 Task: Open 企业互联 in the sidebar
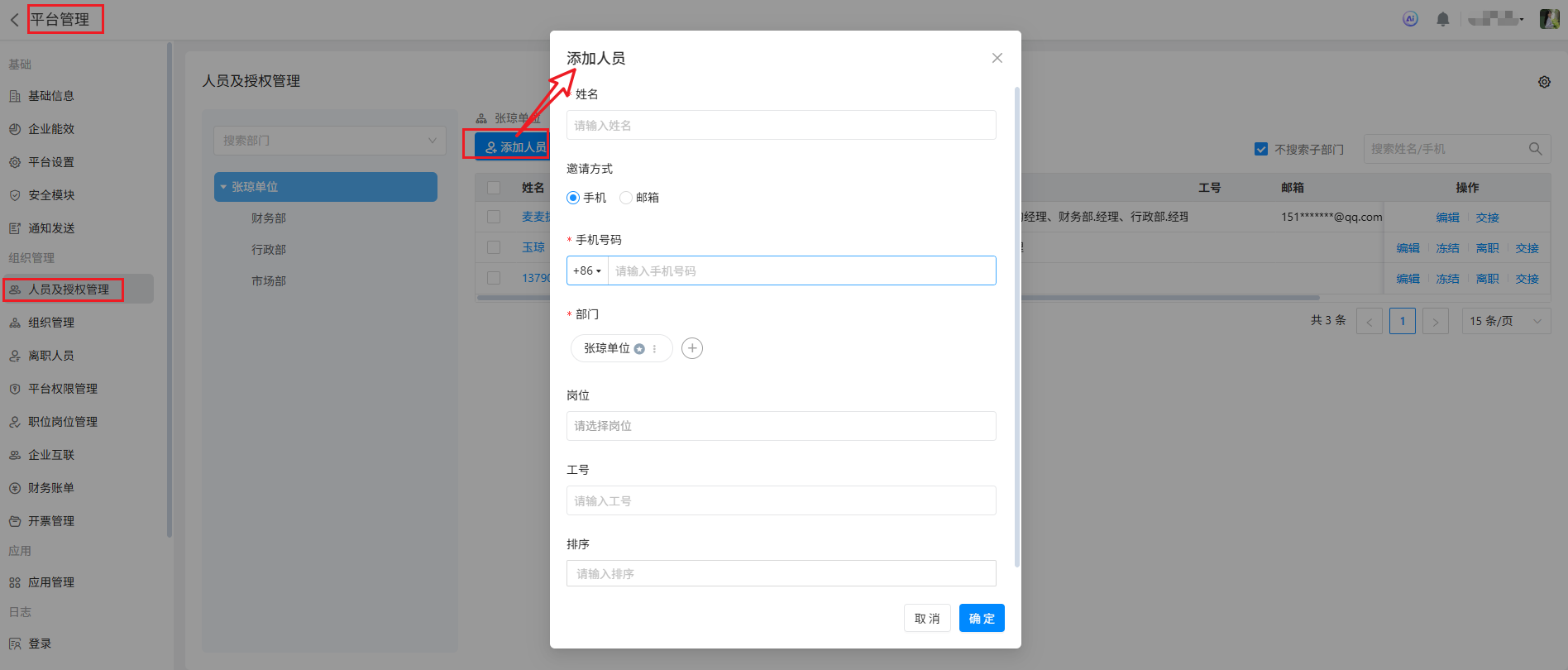(x=51, y=455)
